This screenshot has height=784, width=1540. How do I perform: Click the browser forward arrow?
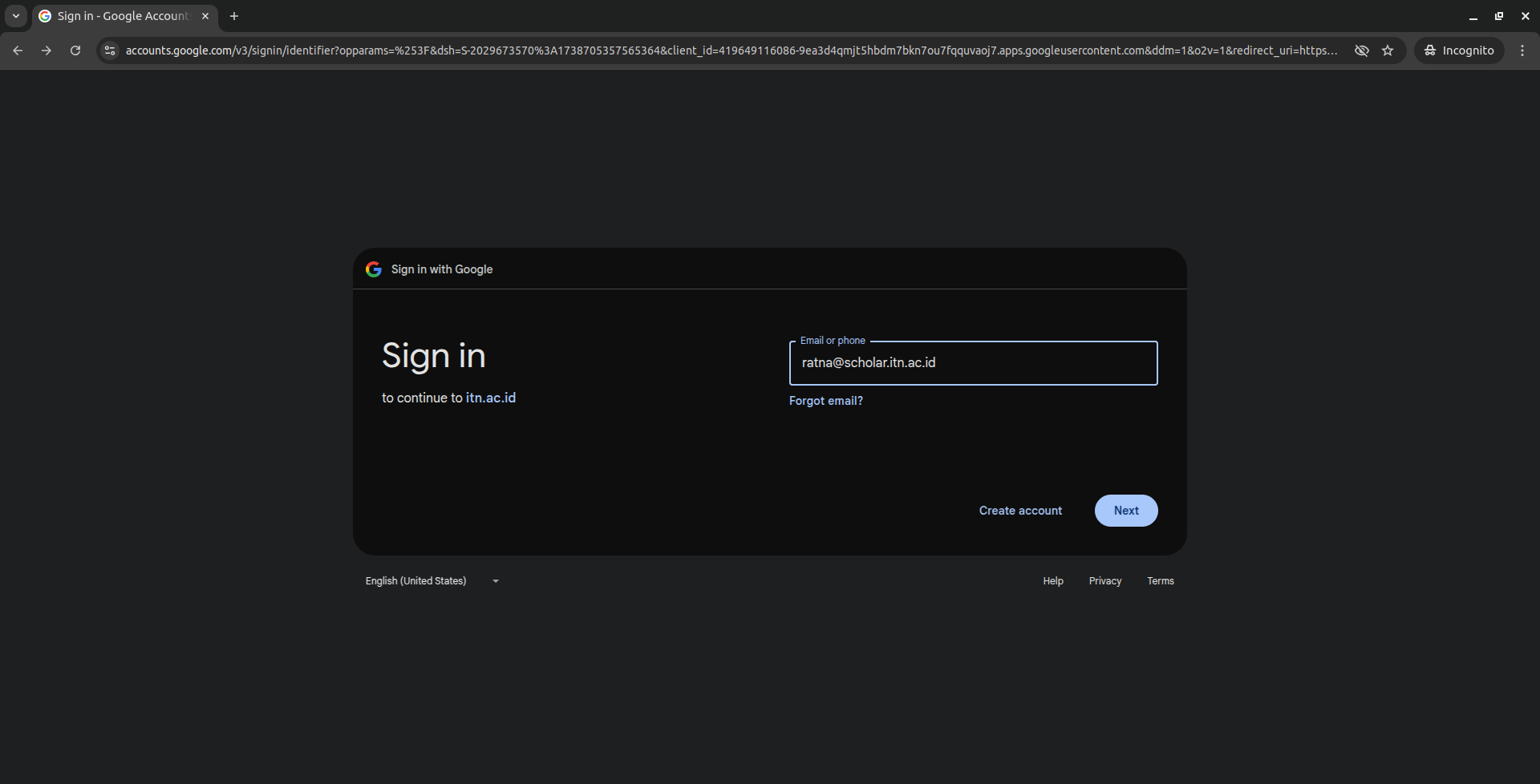point(47,51)
